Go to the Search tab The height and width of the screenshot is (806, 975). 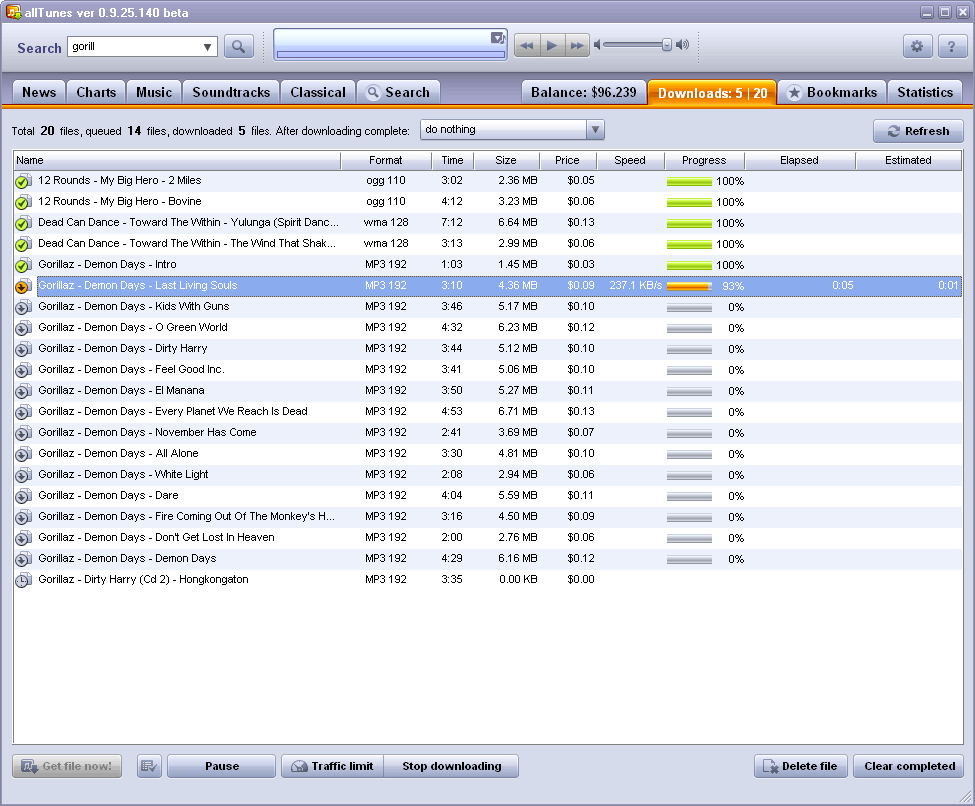[399, 92]
